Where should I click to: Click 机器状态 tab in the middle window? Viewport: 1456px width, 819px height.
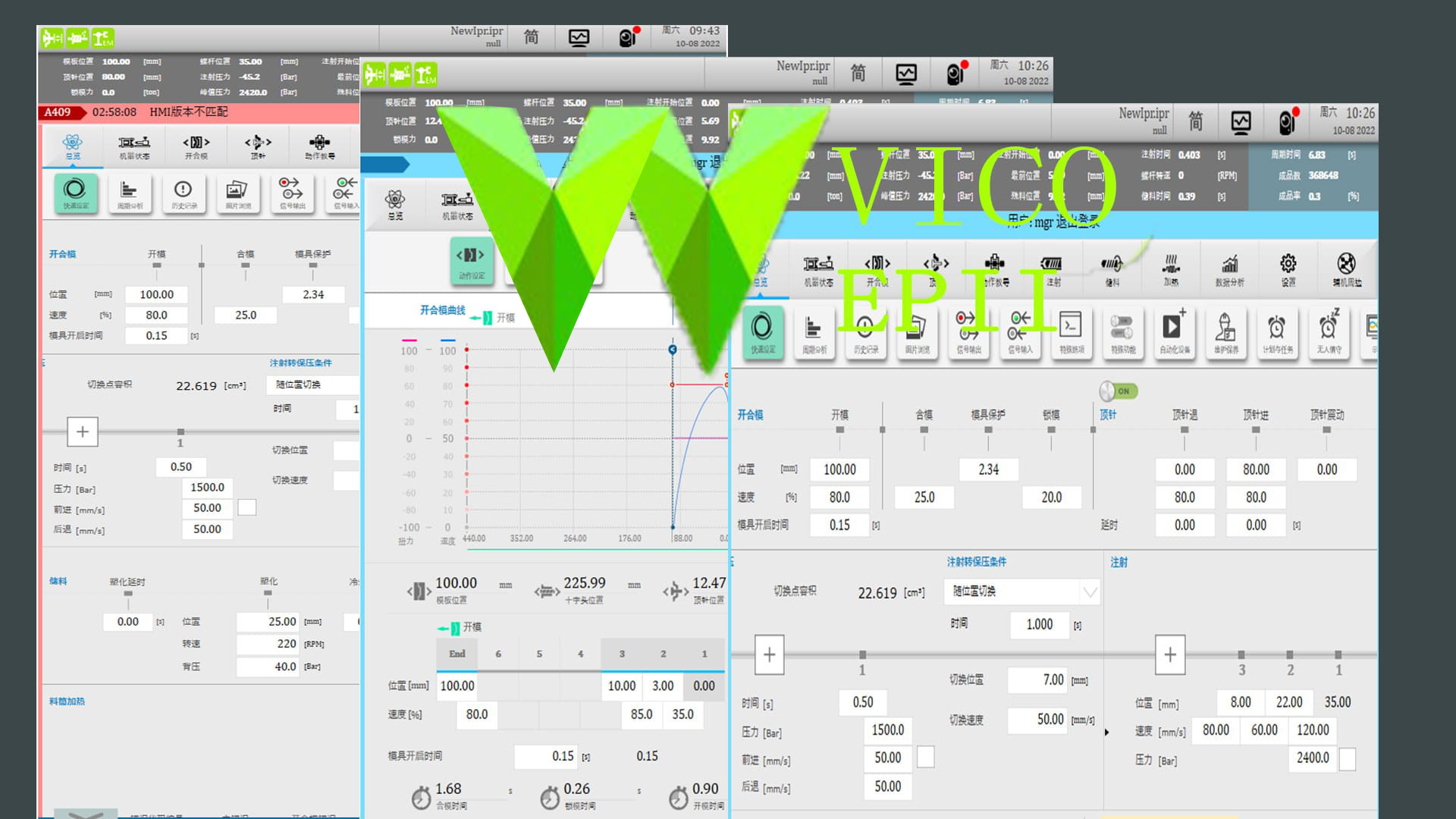tap(457, 206)
